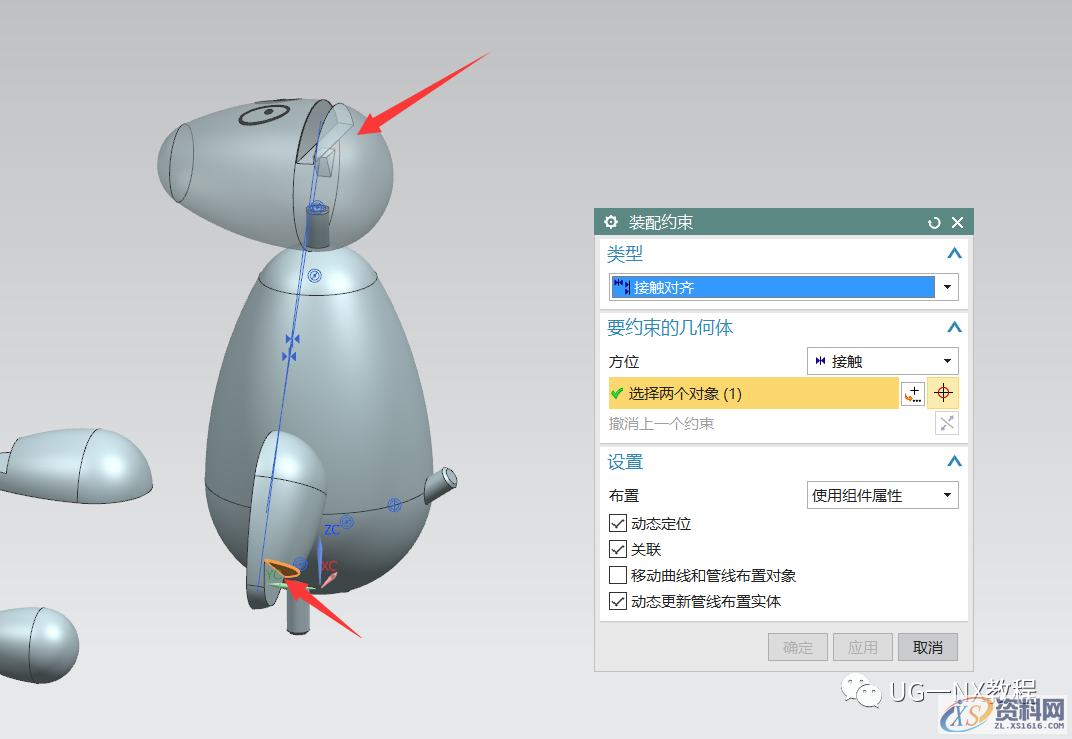1072x739 pixels.
Task: Click the add-object plus icon beside 选择两个对象
Action: tap(912, 394)
